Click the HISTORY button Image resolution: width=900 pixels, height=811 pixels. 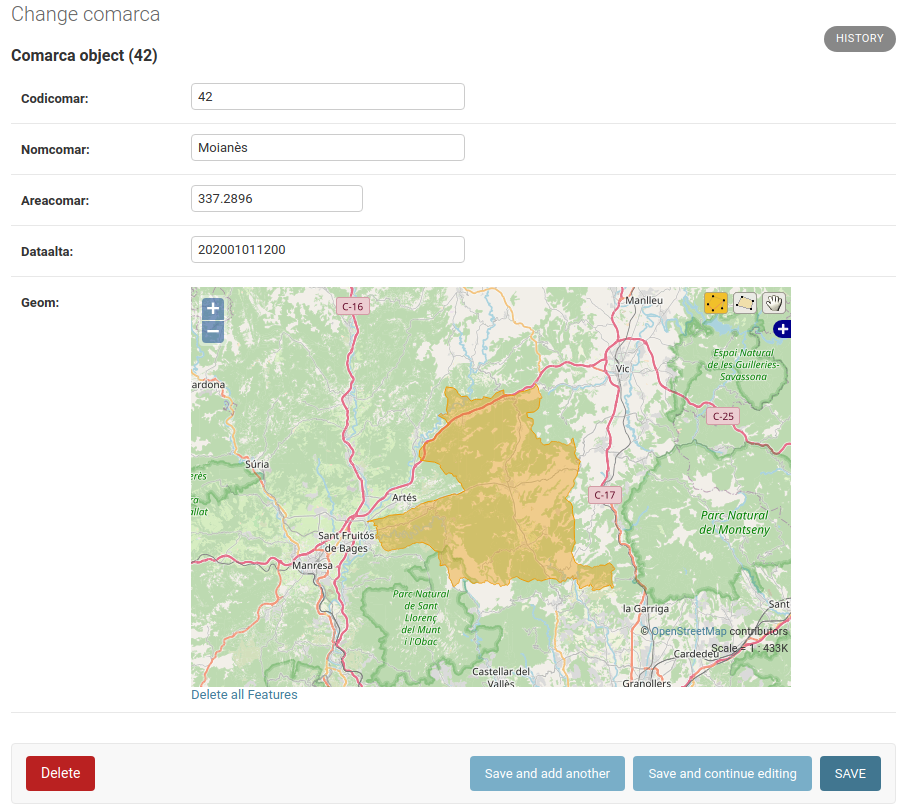click(859, 38)
